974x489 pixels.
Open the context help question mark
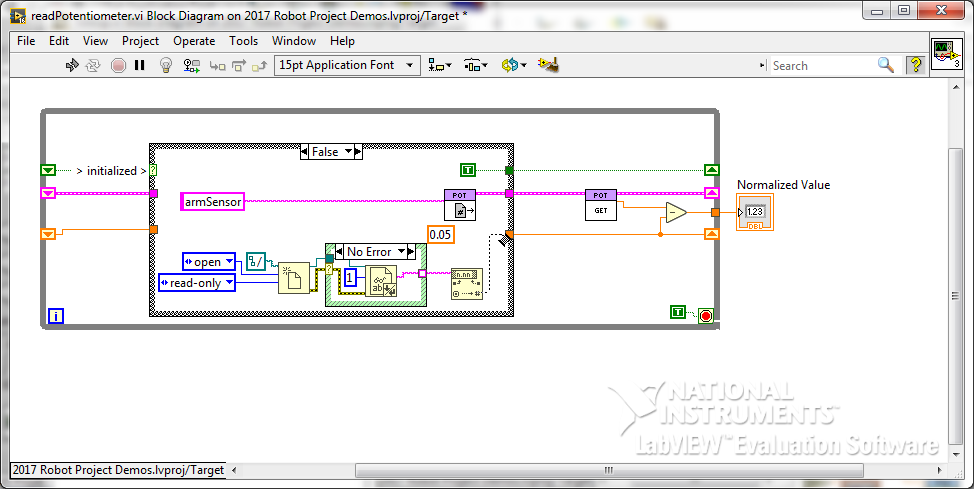915,66
